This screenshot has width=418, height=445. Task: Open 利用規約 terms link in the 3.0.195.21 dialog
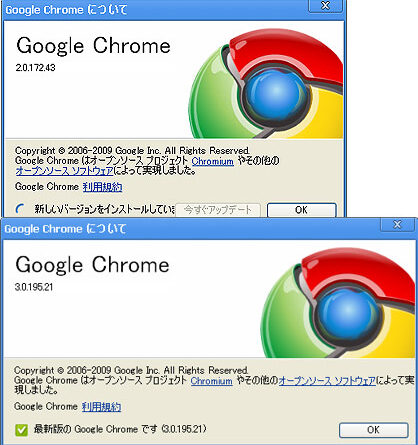[101, 407]
